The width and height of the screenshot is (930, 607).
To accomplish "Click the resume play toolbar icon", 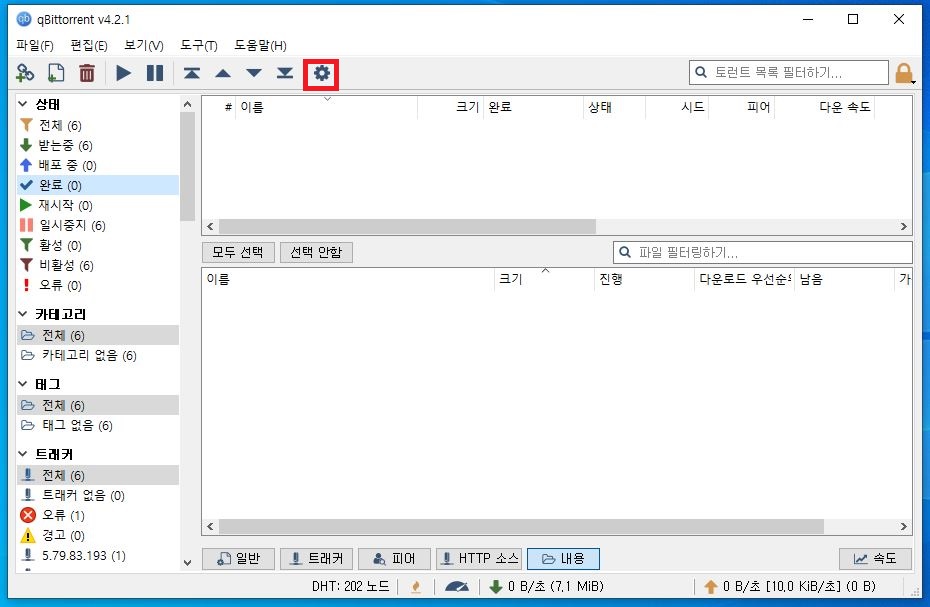I will click(123, 73).
